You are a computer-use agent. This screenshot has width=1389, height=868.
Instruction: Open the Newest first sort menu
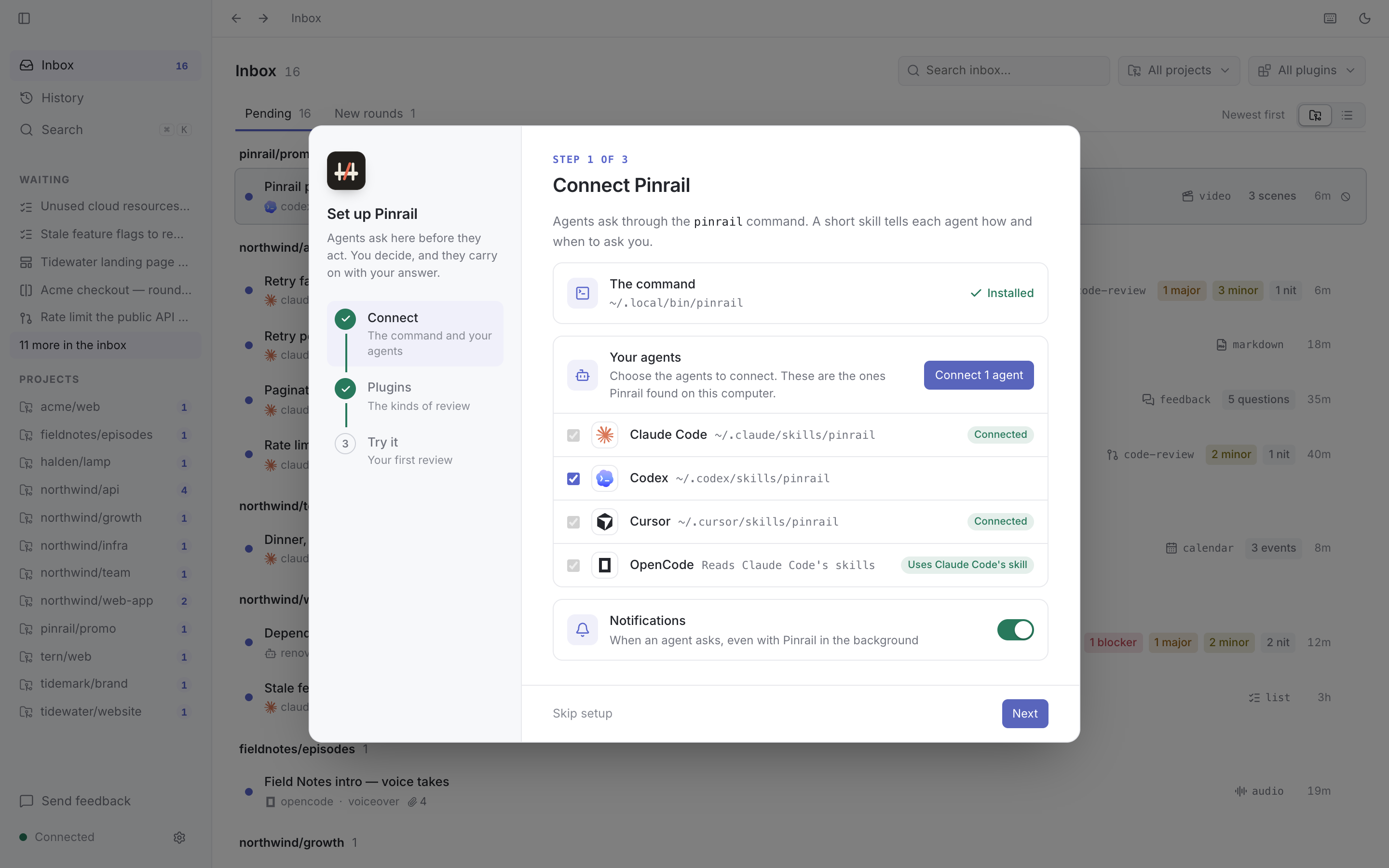pyautogui.click(x=1253, y=115)
